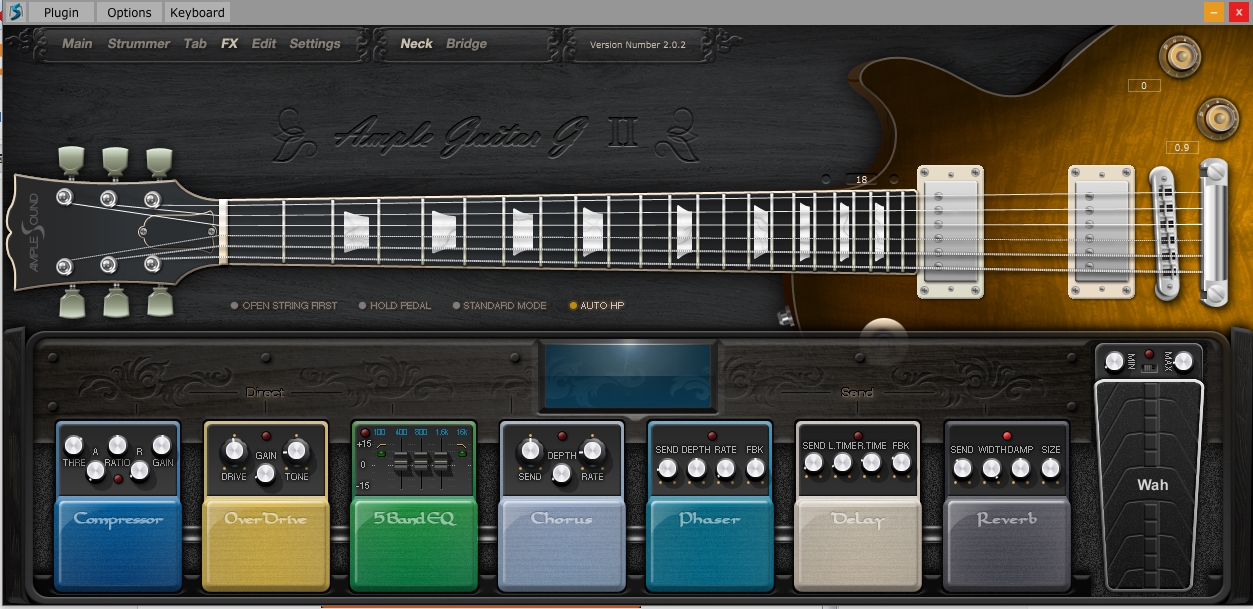Click the lower guitar body knob
The image size is (1253, 609).
click(x=1217, y=118)
